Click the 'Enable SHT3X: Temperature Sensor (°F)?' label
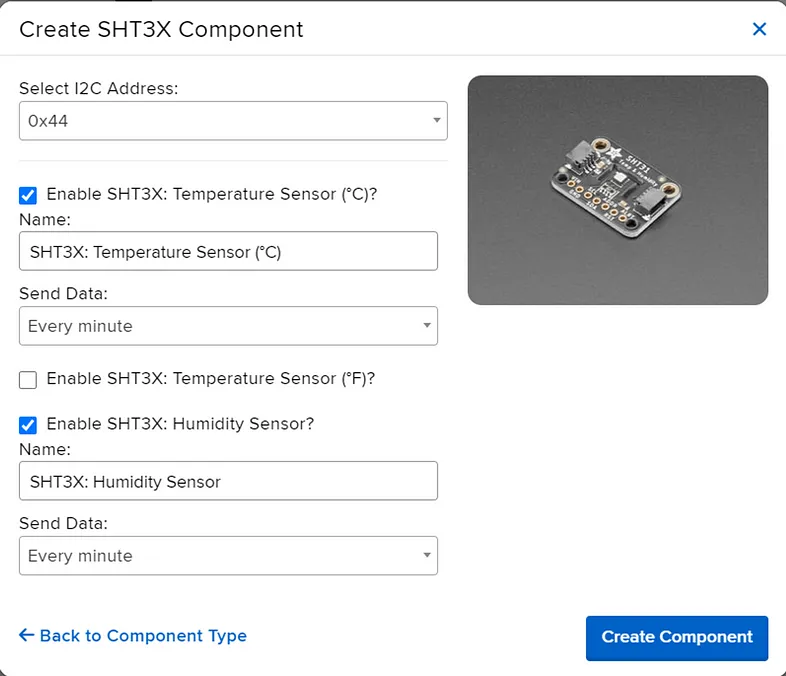Viewport: 786px width, 676px height. click(211, 378)
